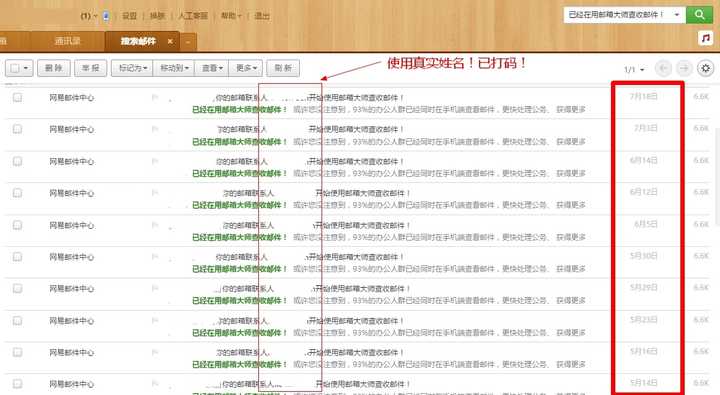
Task: Tick the checkbox for the 5月30日 email
Action: [x=17, y=257]
